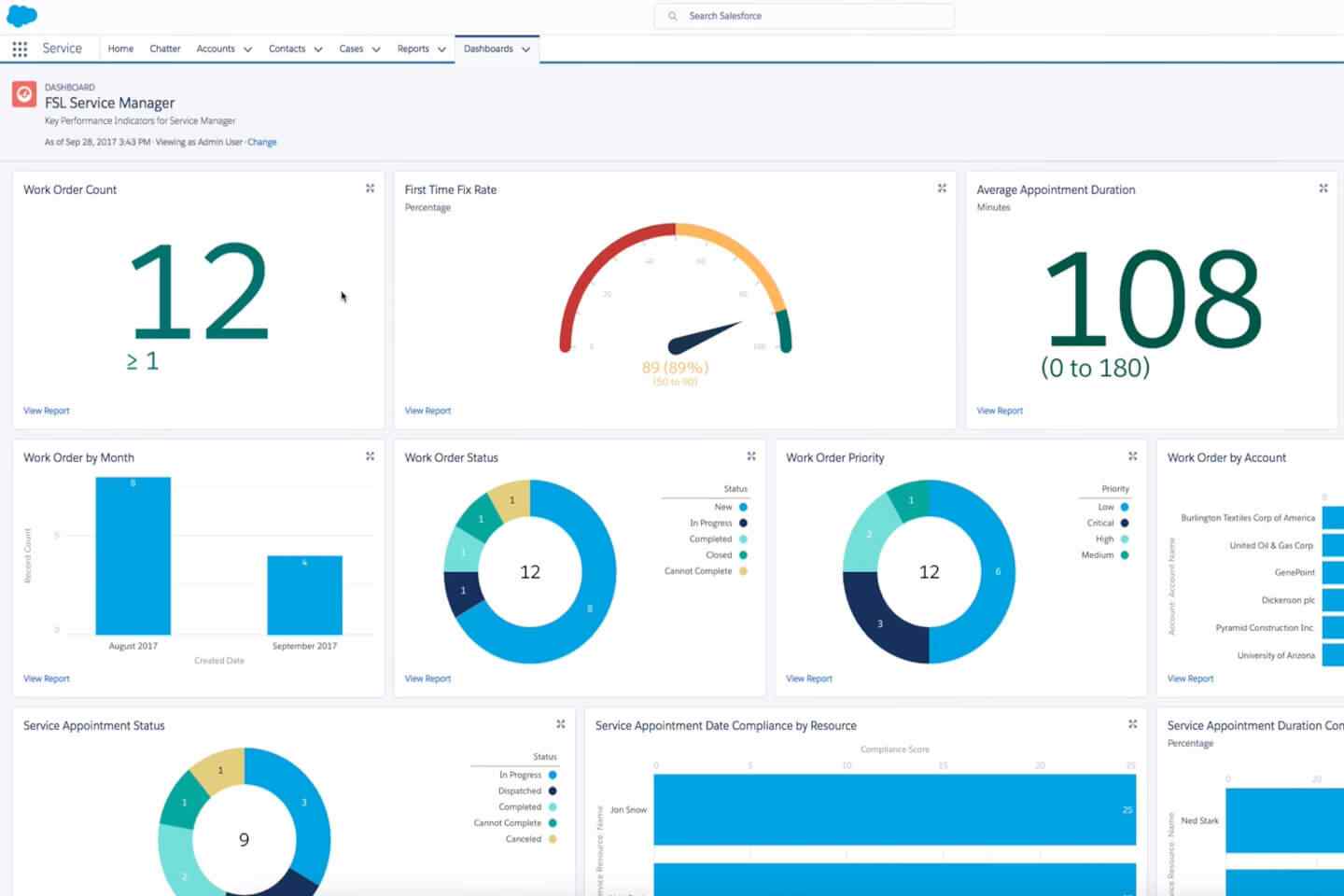This screenshot has height=896, width=1344.
Task: View Report for Work Order Count
Action: pyautogui.click(x=47, y=411)
